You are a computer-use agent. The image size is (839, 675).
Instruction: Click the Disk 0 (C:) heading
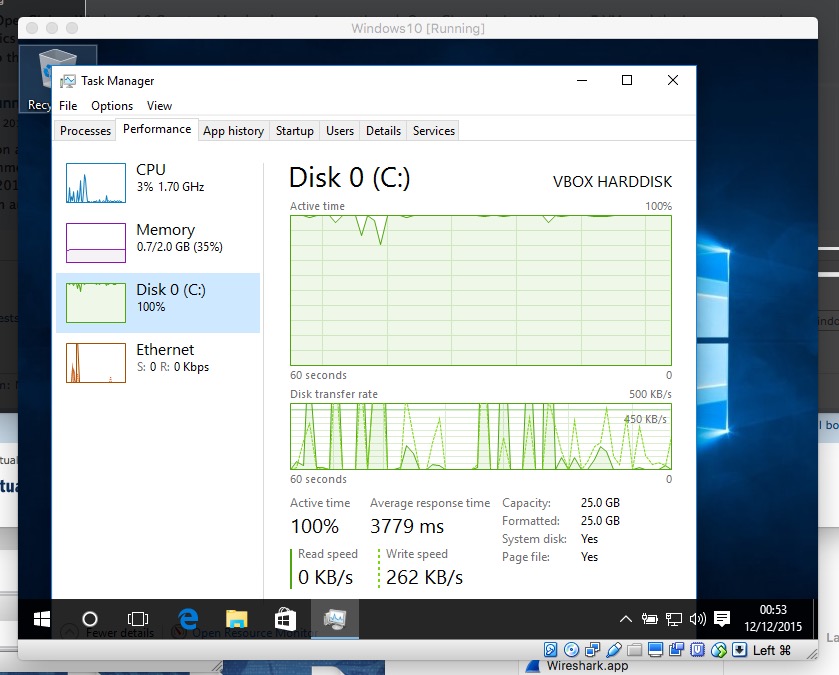(x=349, y=178)
